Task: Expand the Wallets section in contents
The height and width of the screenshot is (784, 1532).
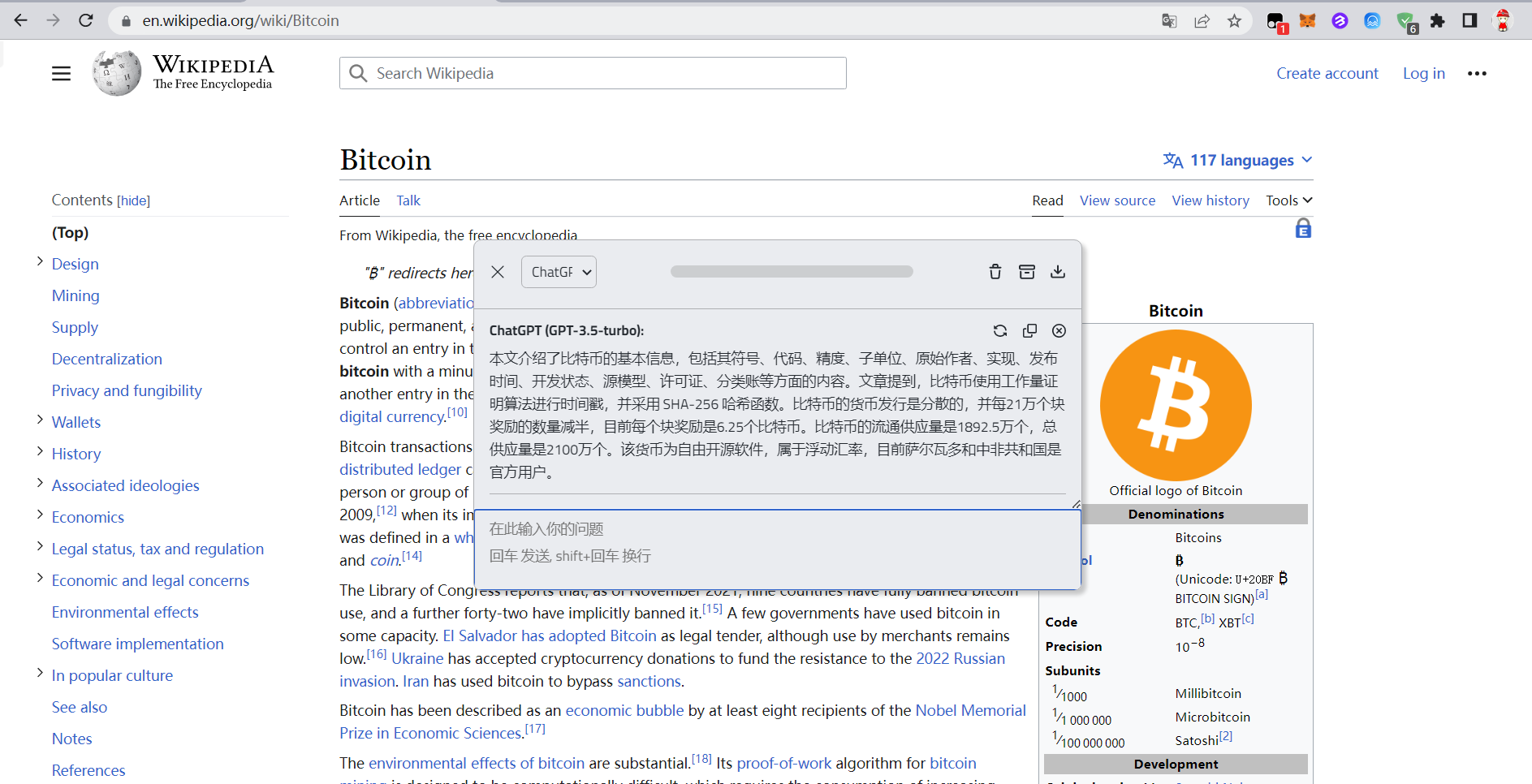Action: pos(40,420)
